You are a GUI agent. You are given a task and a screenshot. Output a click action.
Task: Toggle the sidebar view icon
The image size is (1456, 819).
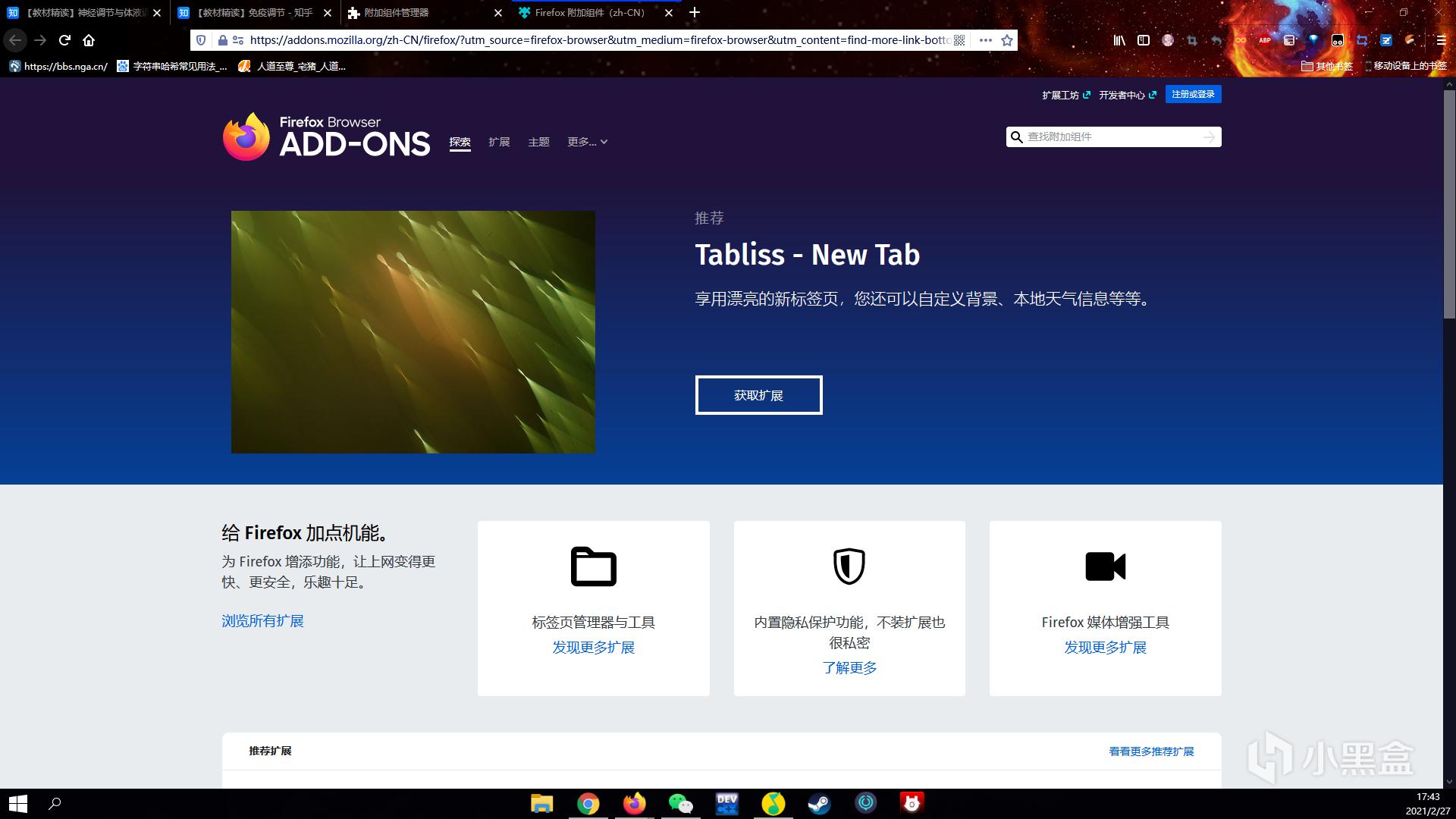1143,40
